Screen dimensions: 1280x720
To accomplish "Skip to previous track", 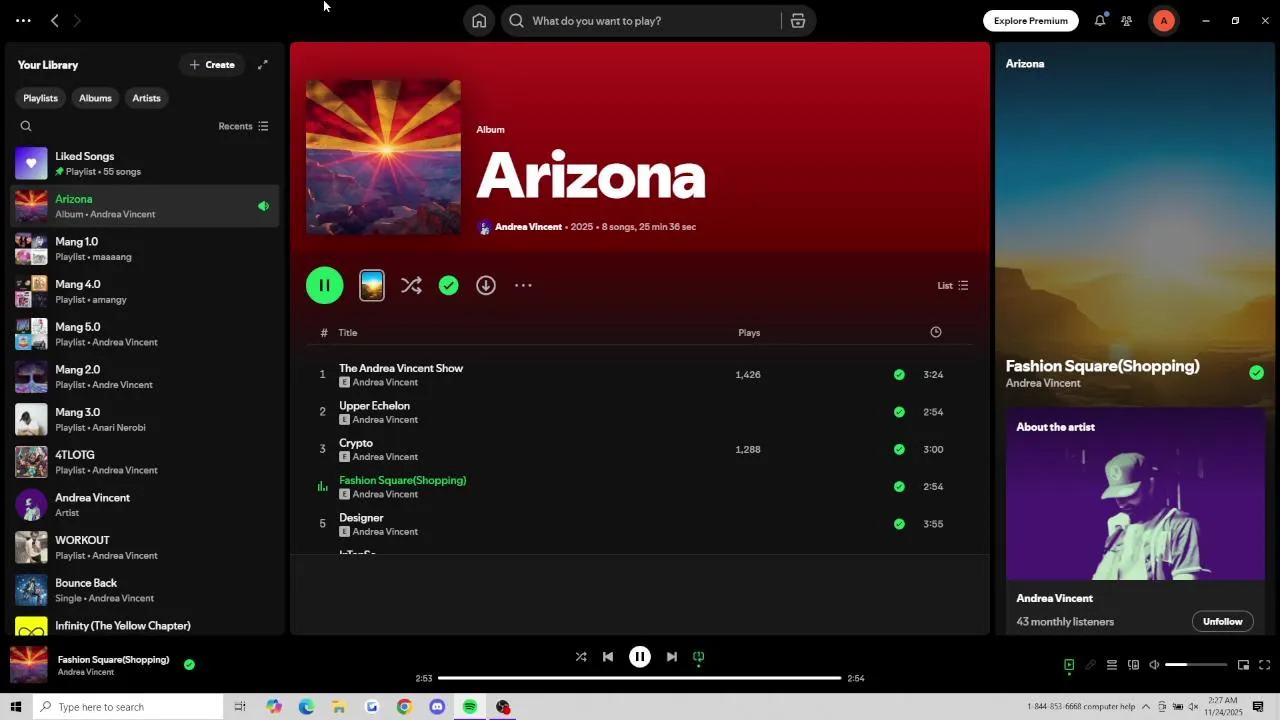I will [x=608, y=657].
